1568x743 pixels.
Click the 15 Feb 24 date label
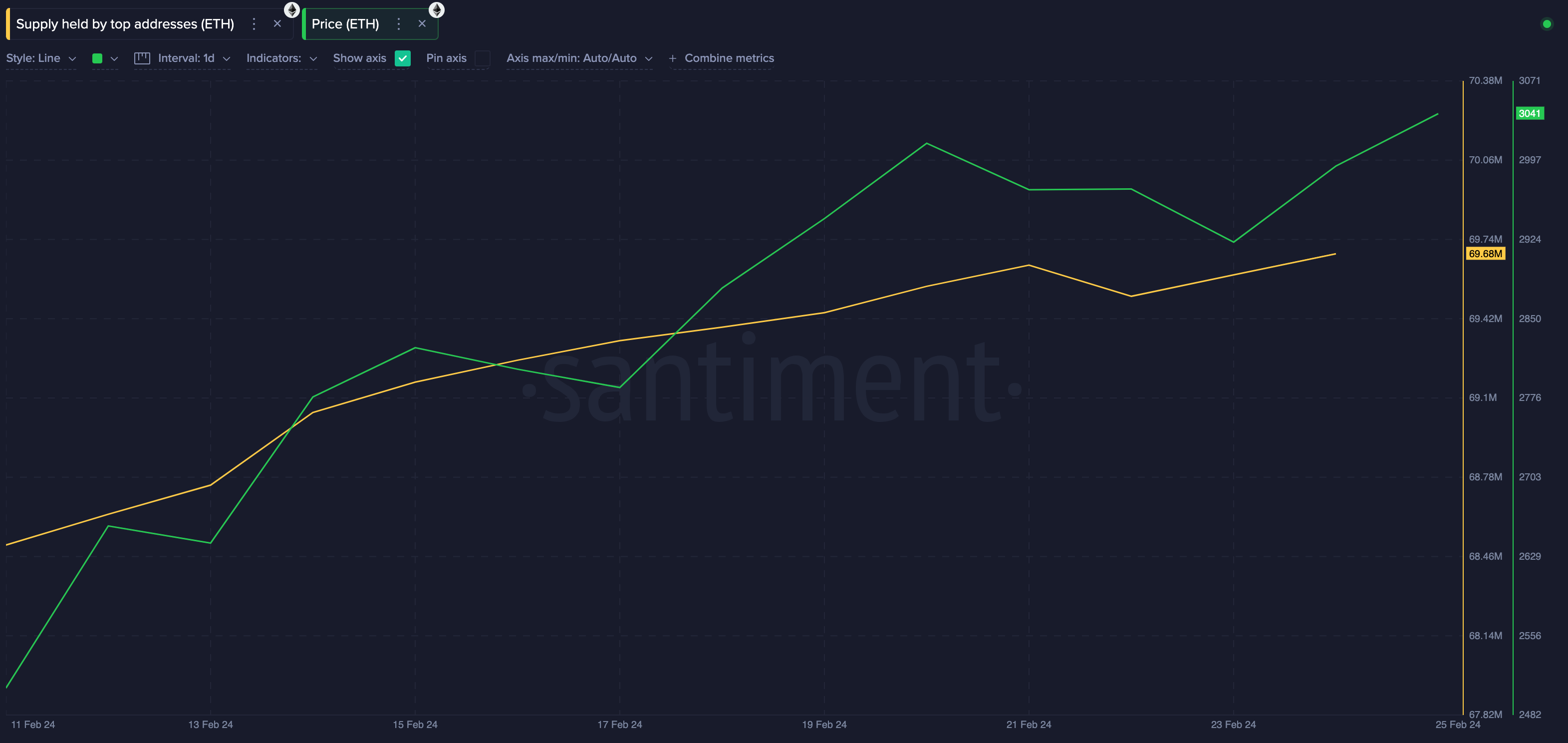415,725
